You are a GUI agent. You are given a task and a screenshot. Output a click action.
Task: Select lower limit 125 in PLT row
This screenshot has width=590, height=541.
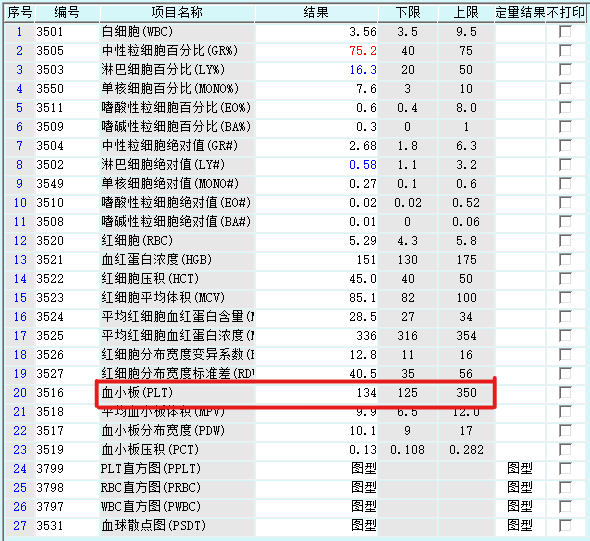(408, 392)
